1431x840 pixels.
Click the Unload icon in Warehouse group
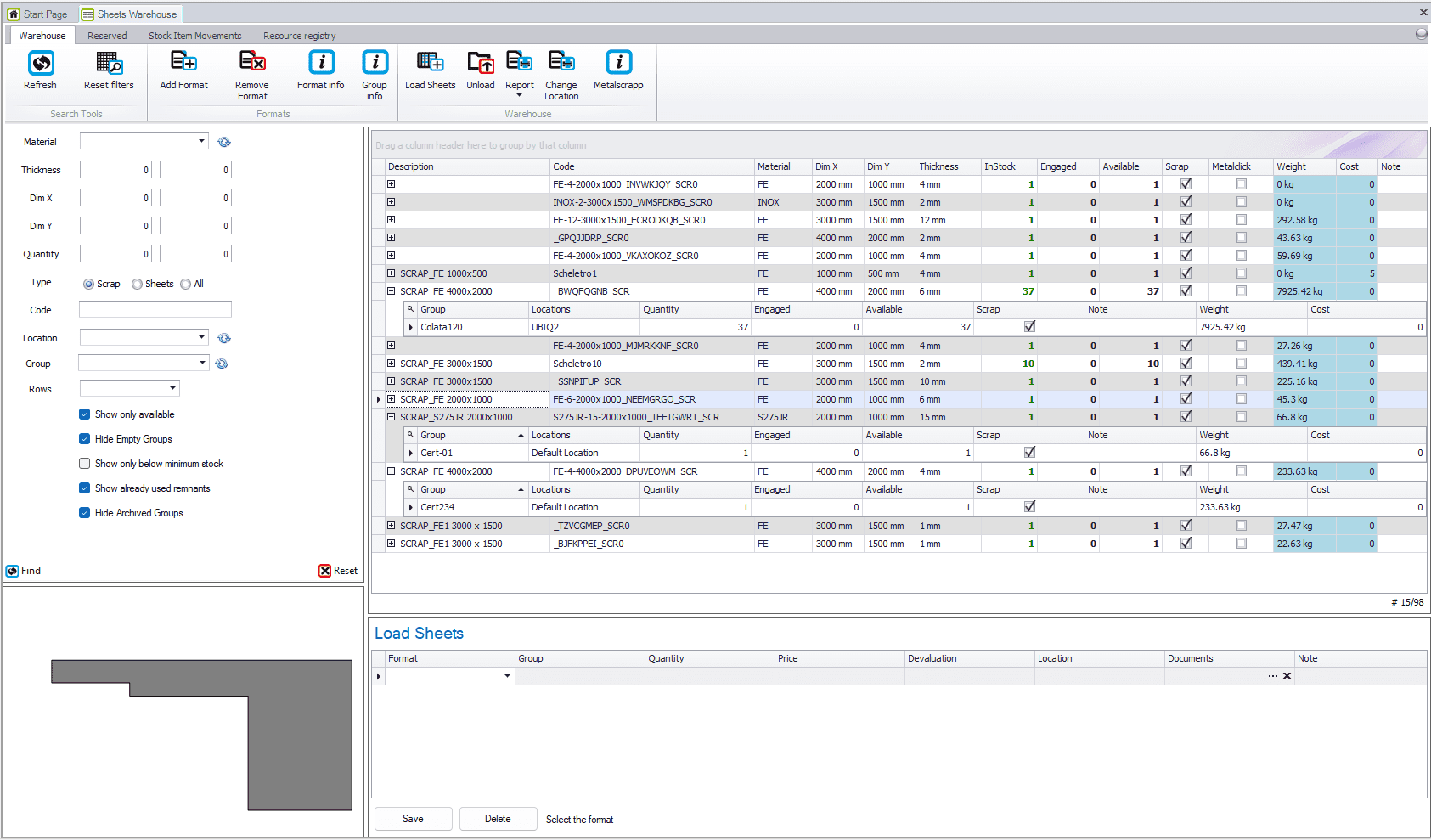(x=480, y=63)
